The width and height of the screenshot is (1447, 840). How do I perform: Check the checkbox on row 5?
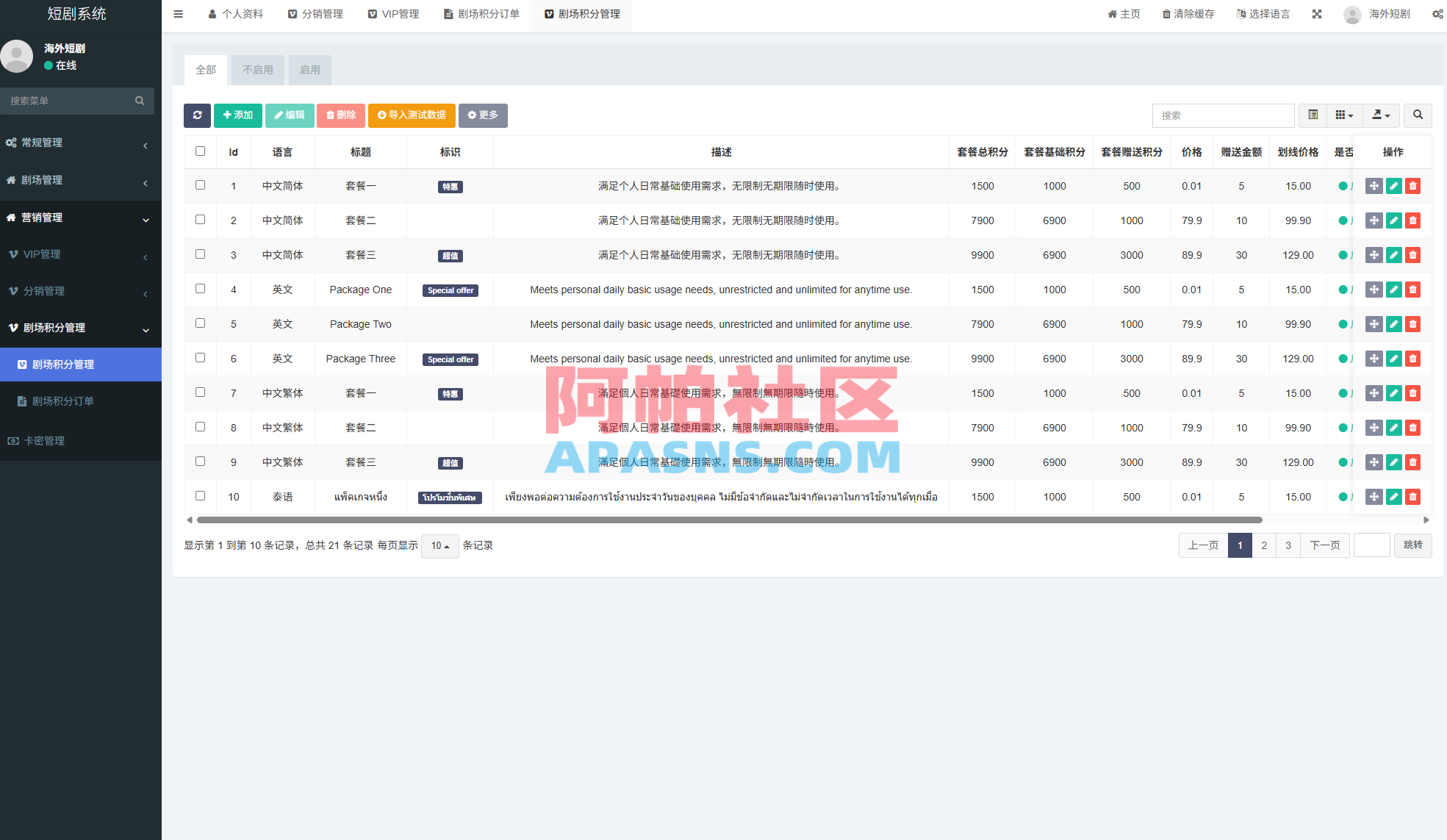tap(200, 323)
